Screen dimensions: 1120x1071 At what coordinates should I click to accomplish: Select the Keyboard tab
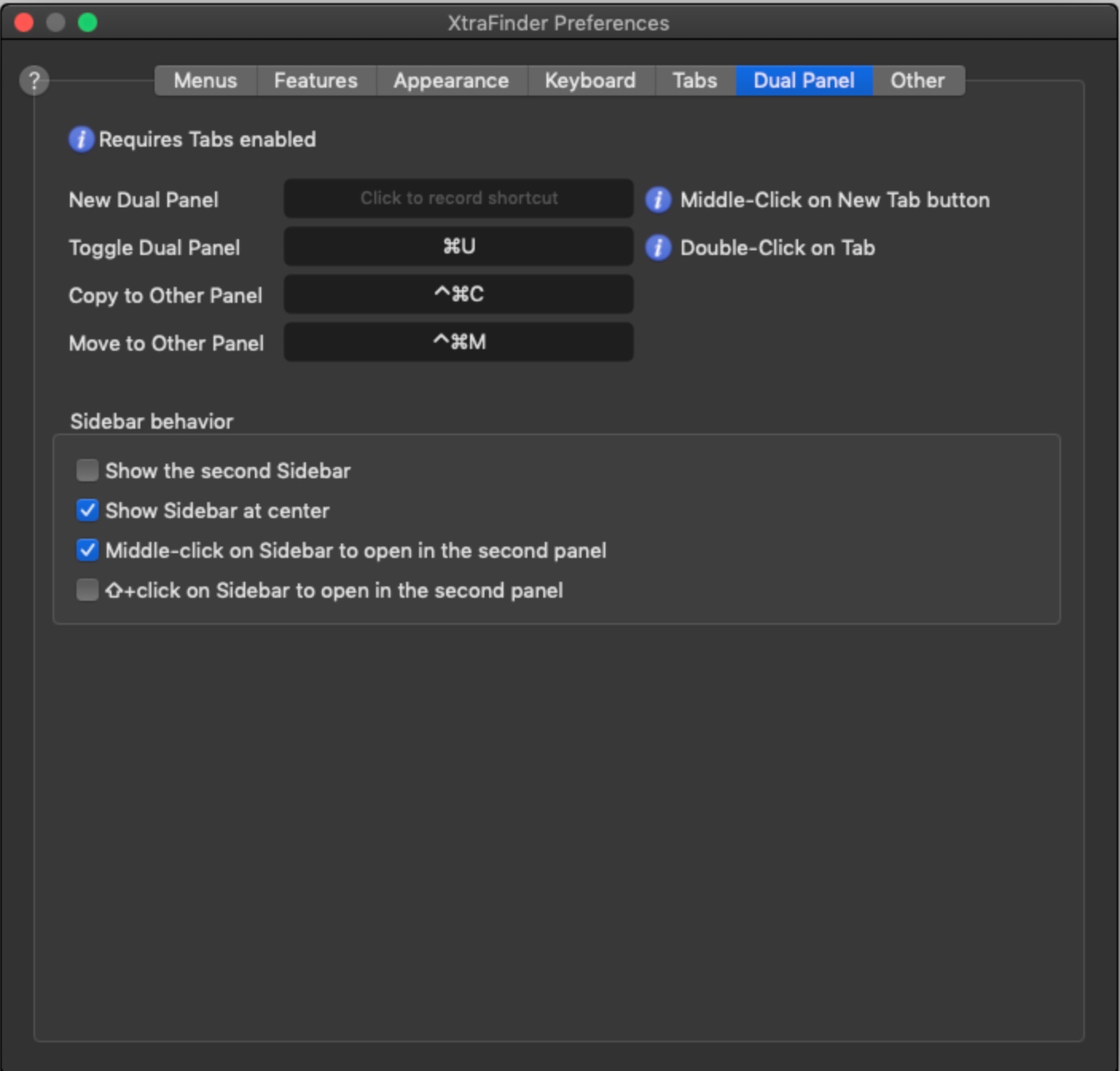[590, 80]
